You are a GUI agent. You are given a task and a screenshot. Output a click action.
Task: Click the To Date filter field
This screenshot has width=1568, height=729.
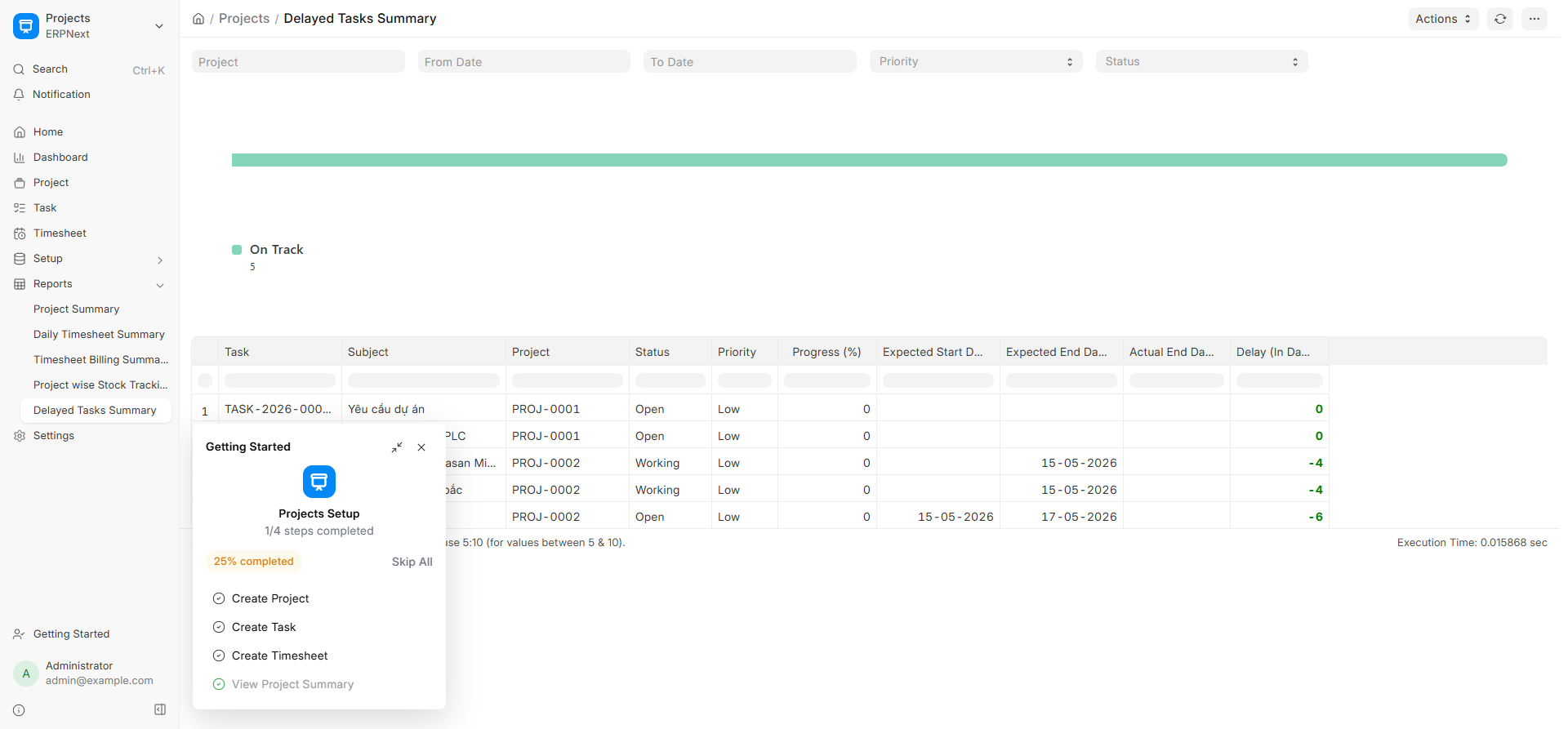click(750, 62)
